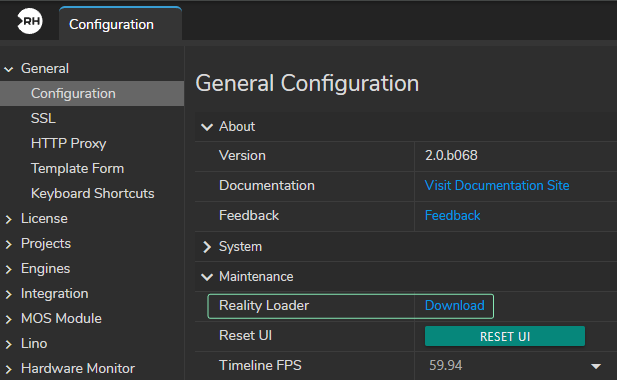
Task: Open Keyboard Shortcuts page
Action: tap(92, 194)
